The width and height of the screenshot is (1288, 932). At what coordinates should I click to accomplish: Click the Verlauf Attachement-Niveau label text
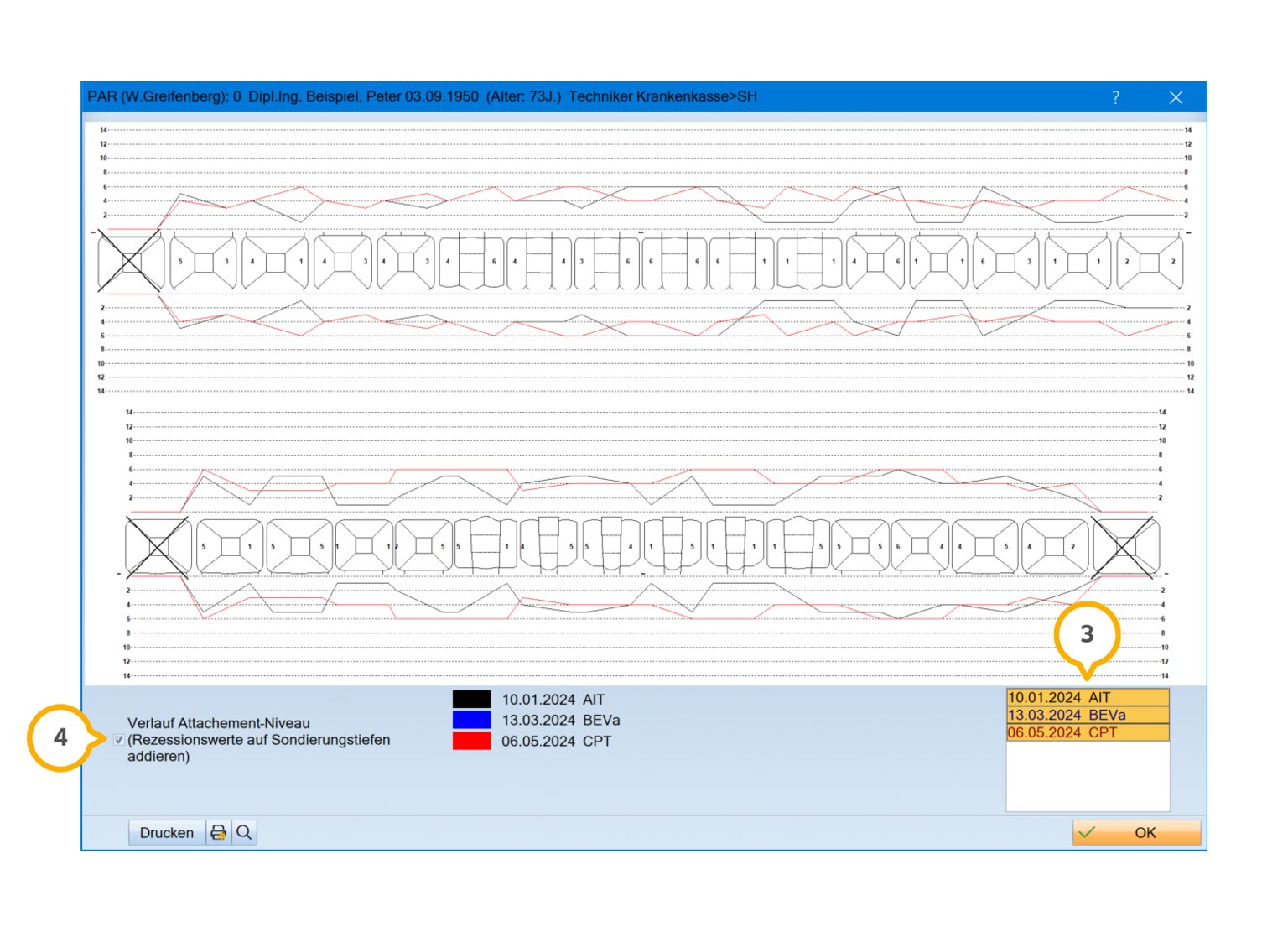(x=259, y=740)
